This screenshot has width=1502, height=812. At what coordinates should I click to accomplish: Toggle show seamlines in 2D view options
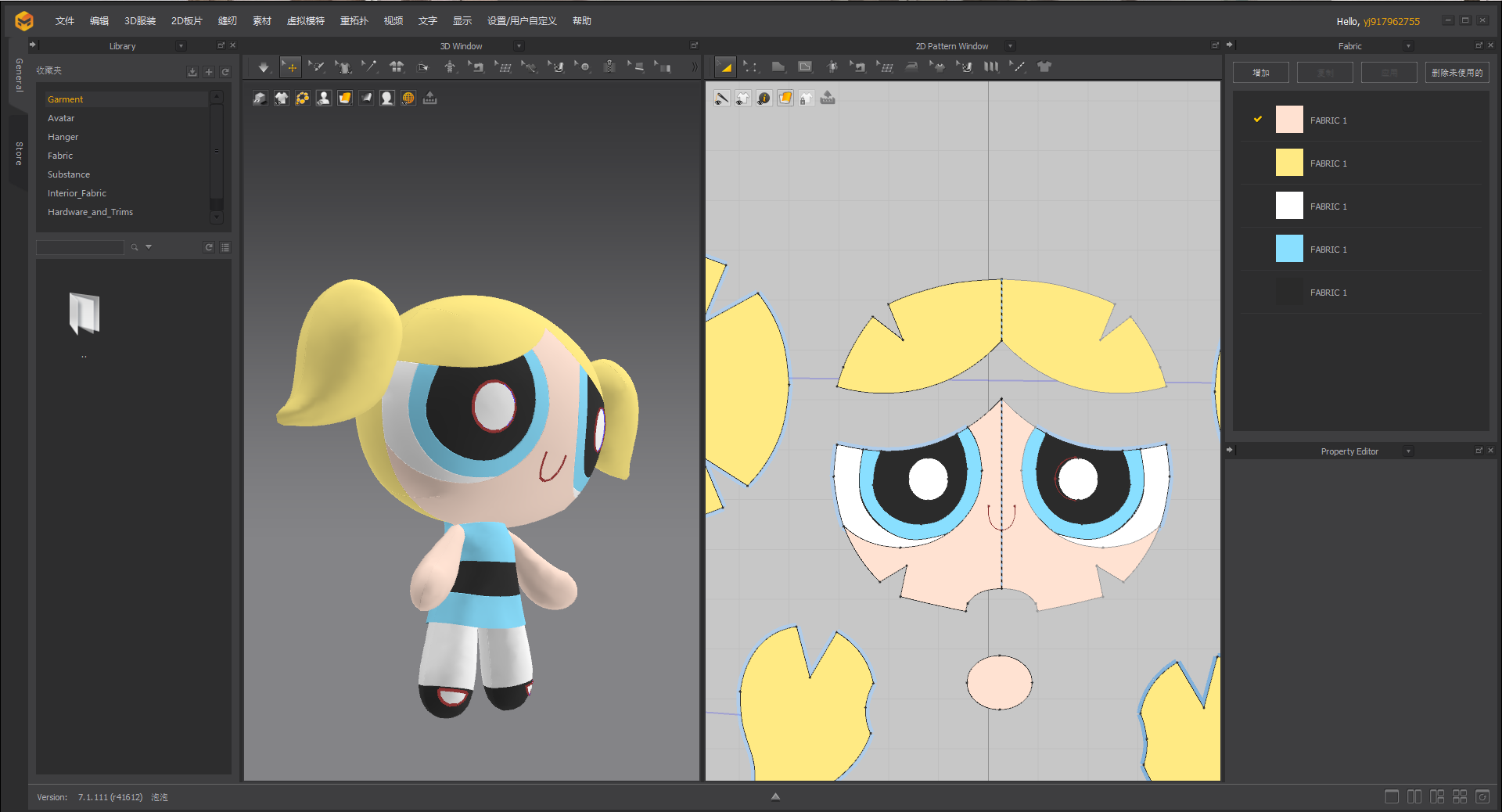pos(722,98)
